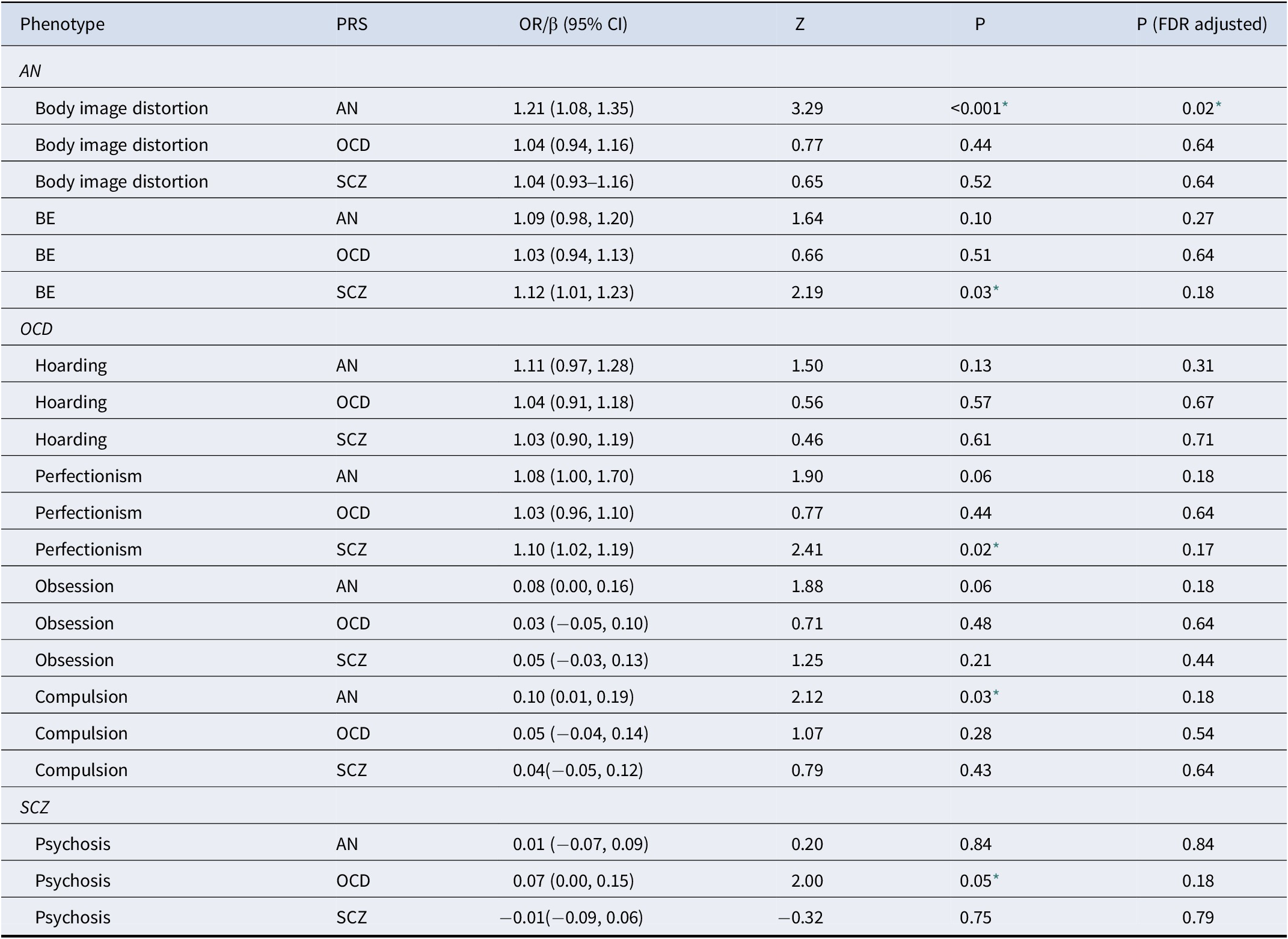Click the asterisk in the Perfectionism SCZ row
1288x939 pixels.
996,546
